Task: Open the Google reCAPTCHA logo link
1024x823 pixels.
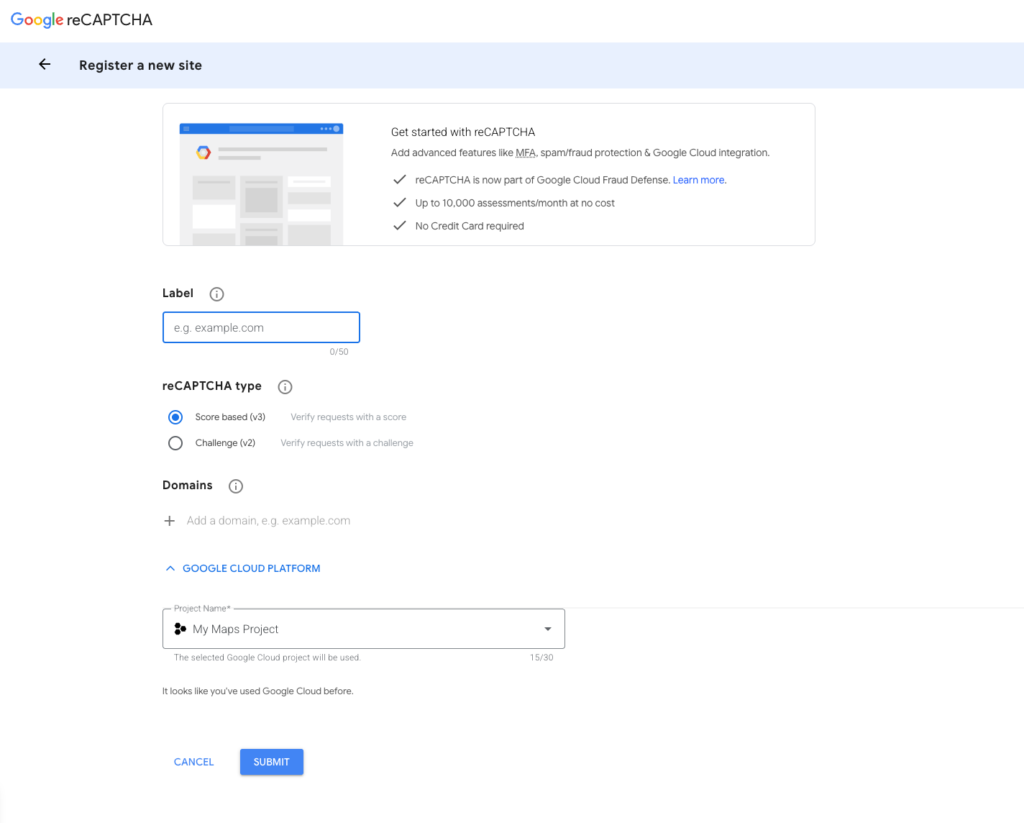Action: coord(82,20)
